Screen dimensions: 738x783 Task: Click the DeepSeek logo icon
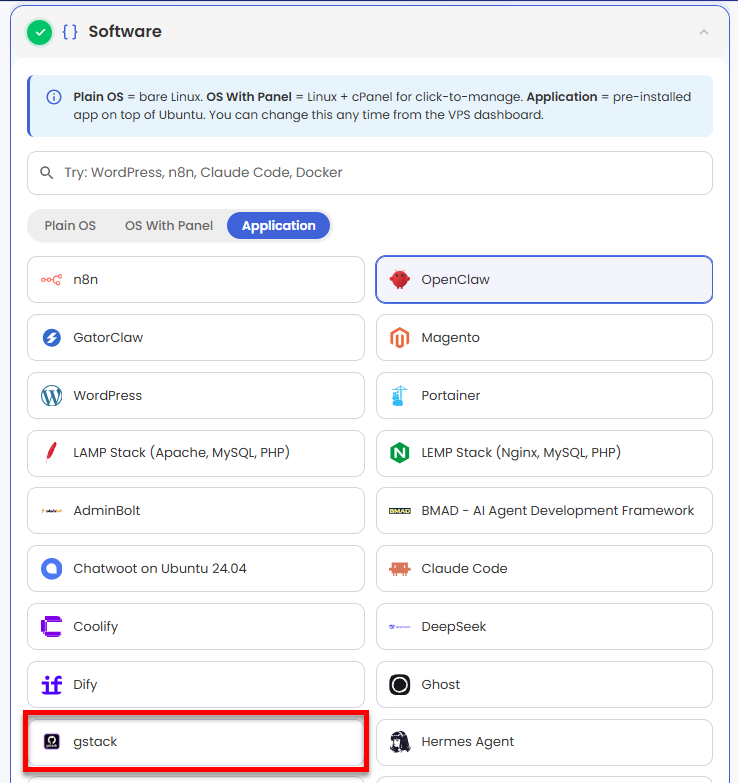[399, 626]
